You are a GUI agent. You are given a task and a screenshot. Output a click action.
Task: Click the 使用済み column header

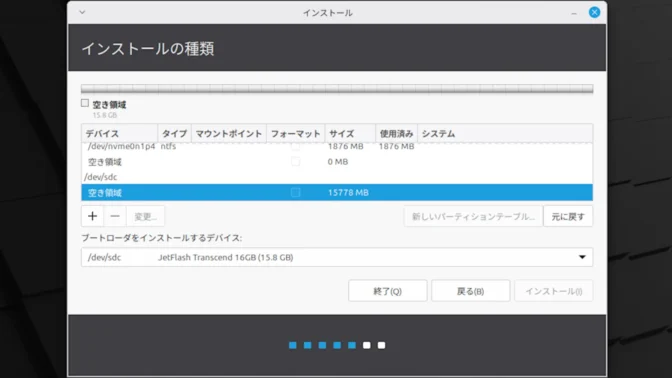tap(396, 134)
